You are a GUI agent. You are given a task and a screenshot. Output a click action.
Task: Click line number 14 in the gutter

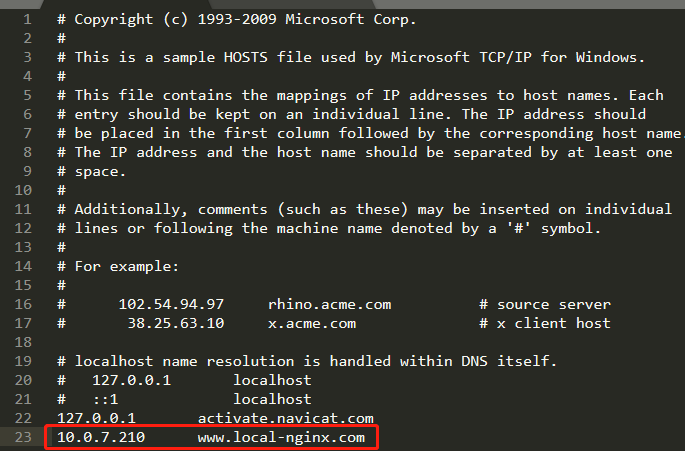coord(23,266)
